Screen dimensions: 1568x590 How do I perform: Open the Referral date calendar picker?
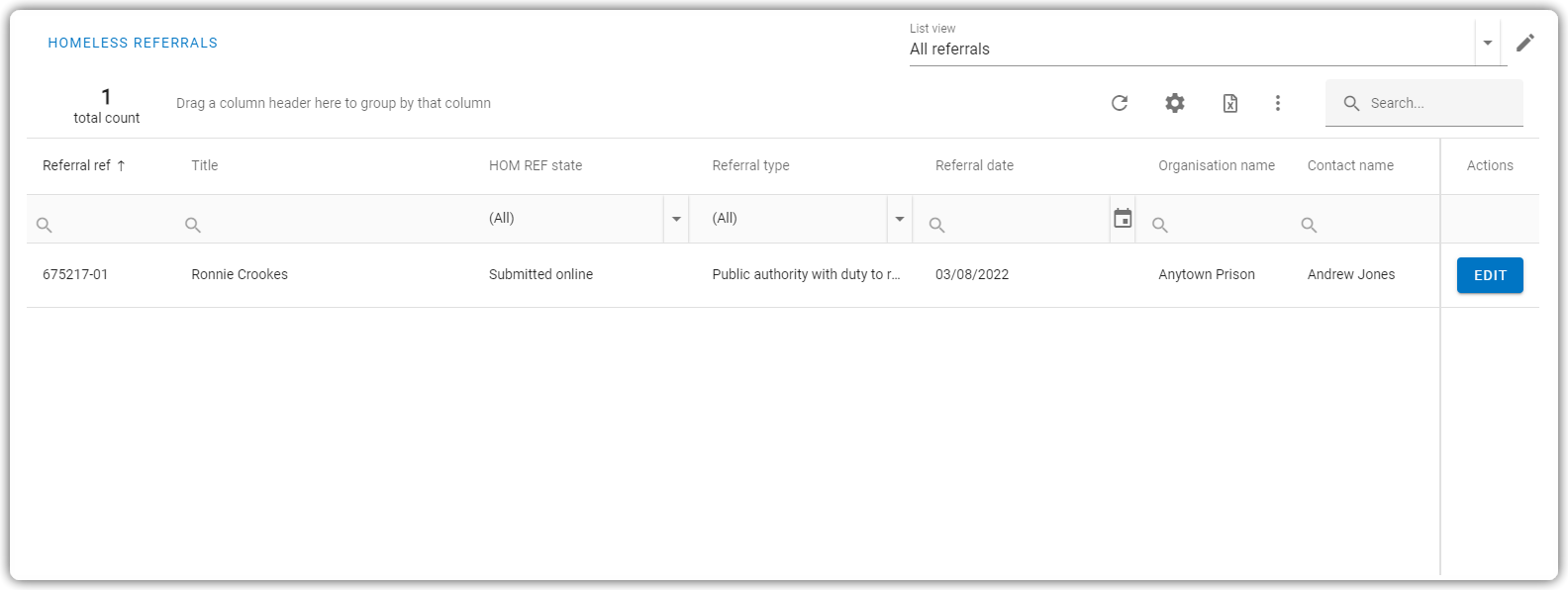tap(1123, 219)
